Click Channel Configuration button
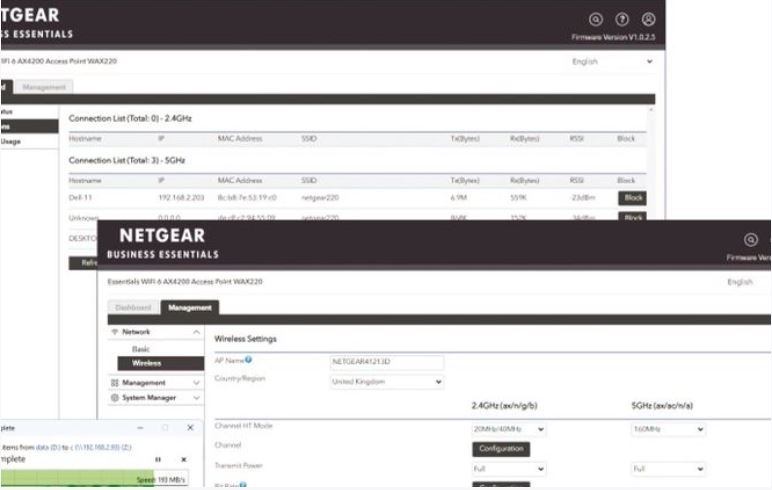Image resolution: width=772 pixels, height=490 pixels. pyautogui.click(x=501, y=449)
